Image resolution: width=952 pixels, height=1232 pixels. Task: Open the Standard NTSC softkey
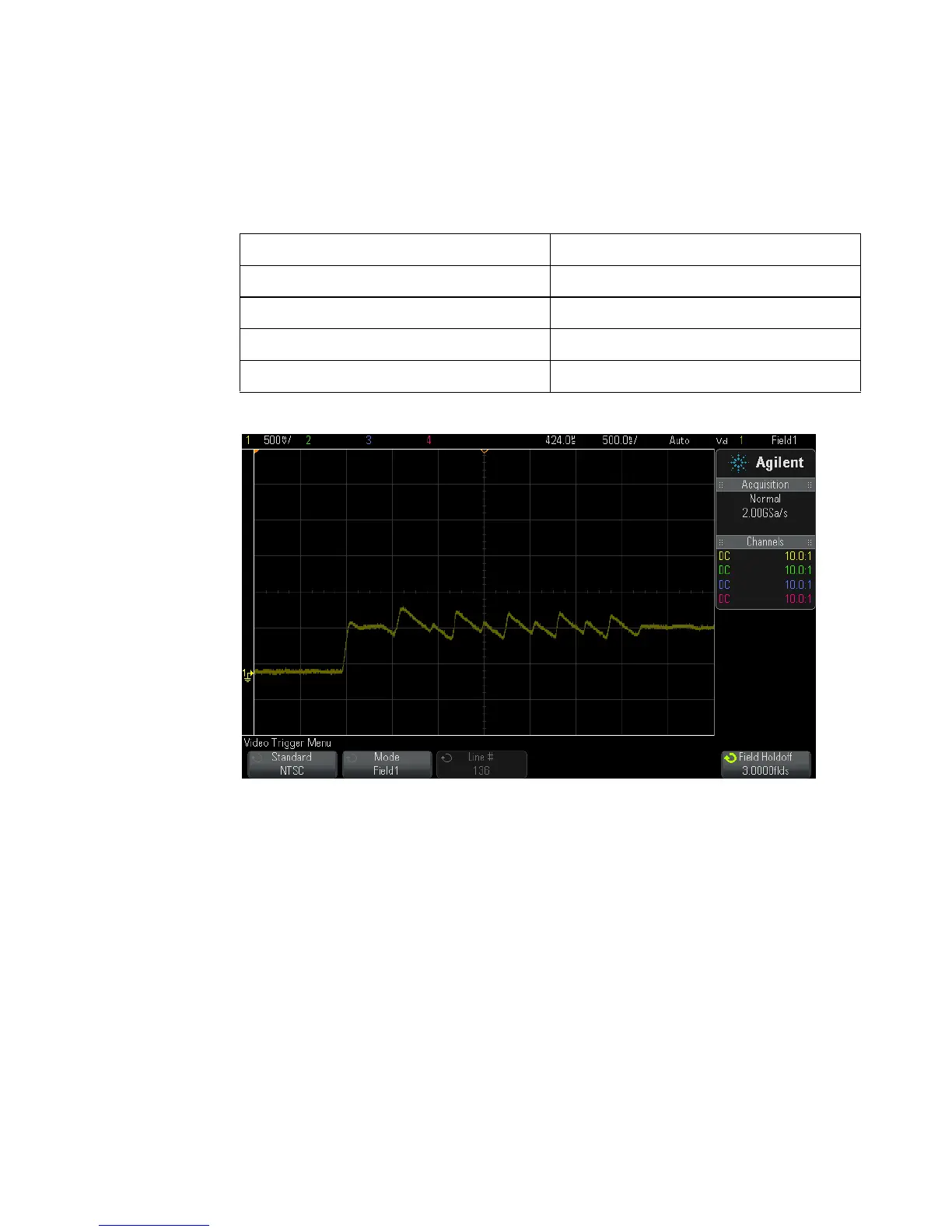tap(292, 764)
